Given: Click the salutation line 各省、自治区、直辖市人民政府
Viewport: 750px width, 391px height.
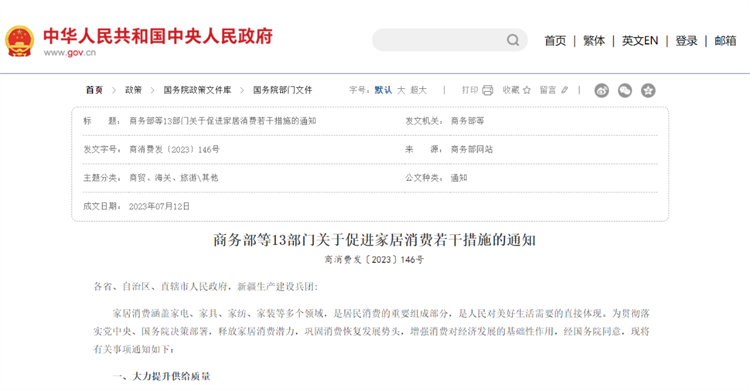Looking at the screenshot, I should [205, 286].
